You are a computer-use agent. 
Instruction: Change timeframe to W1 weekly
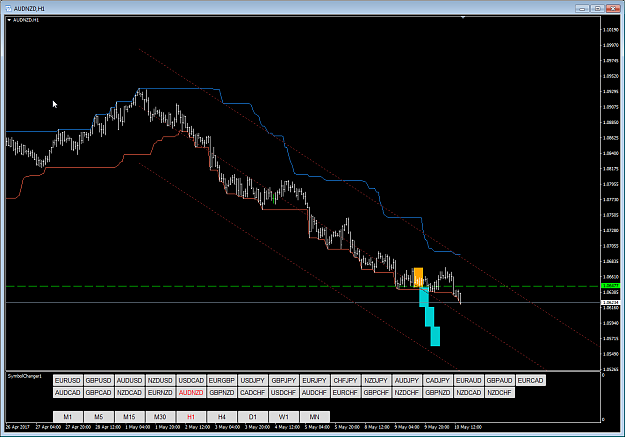(x=283, y=417)
